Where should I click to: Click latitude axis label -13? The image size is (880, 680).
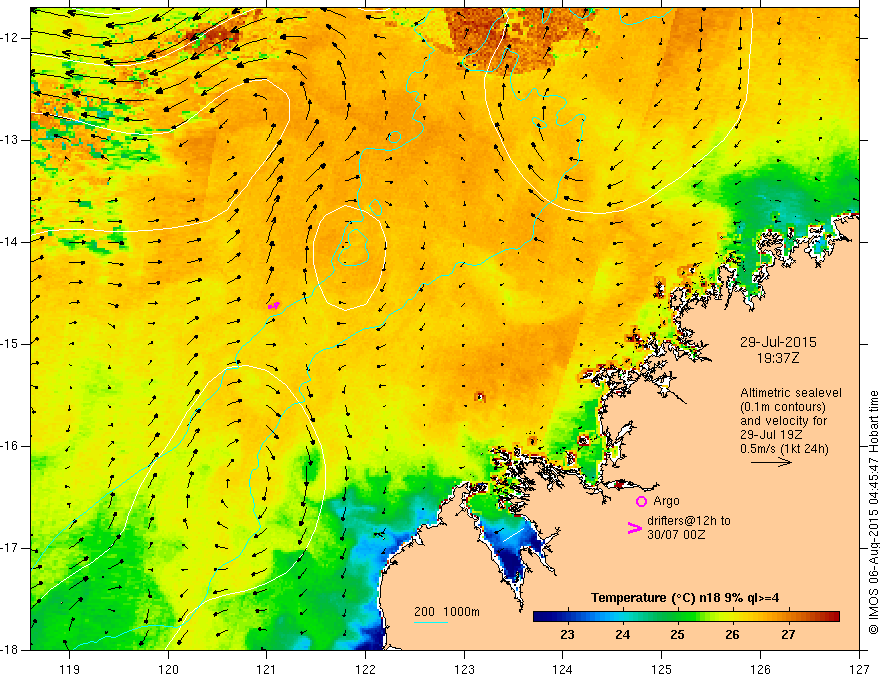coord(10,140)
